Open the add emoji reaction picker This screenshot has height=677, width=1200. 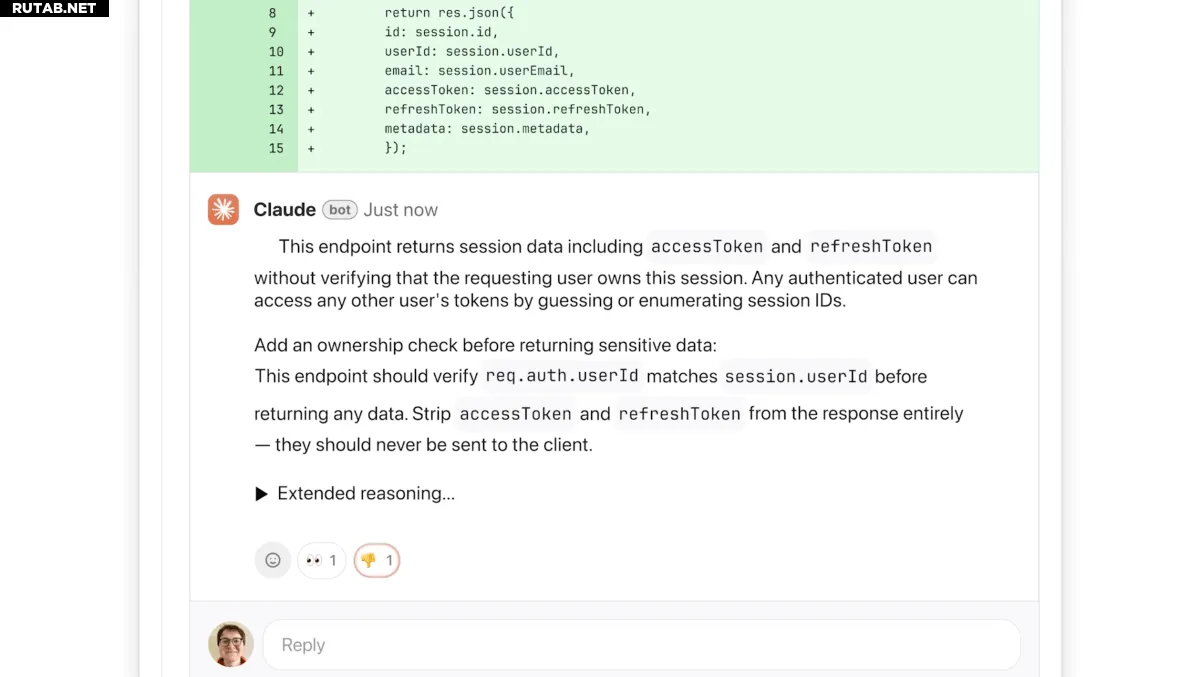[x=272, y=560]
